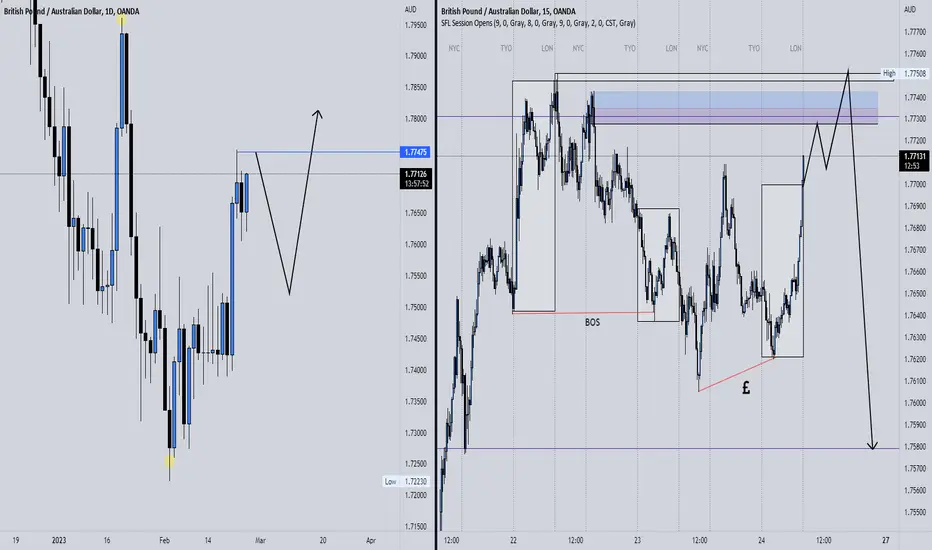The image size is (932, 550).
Task: Click the 2023 label on the daily time axis
Action: [59, 540]
